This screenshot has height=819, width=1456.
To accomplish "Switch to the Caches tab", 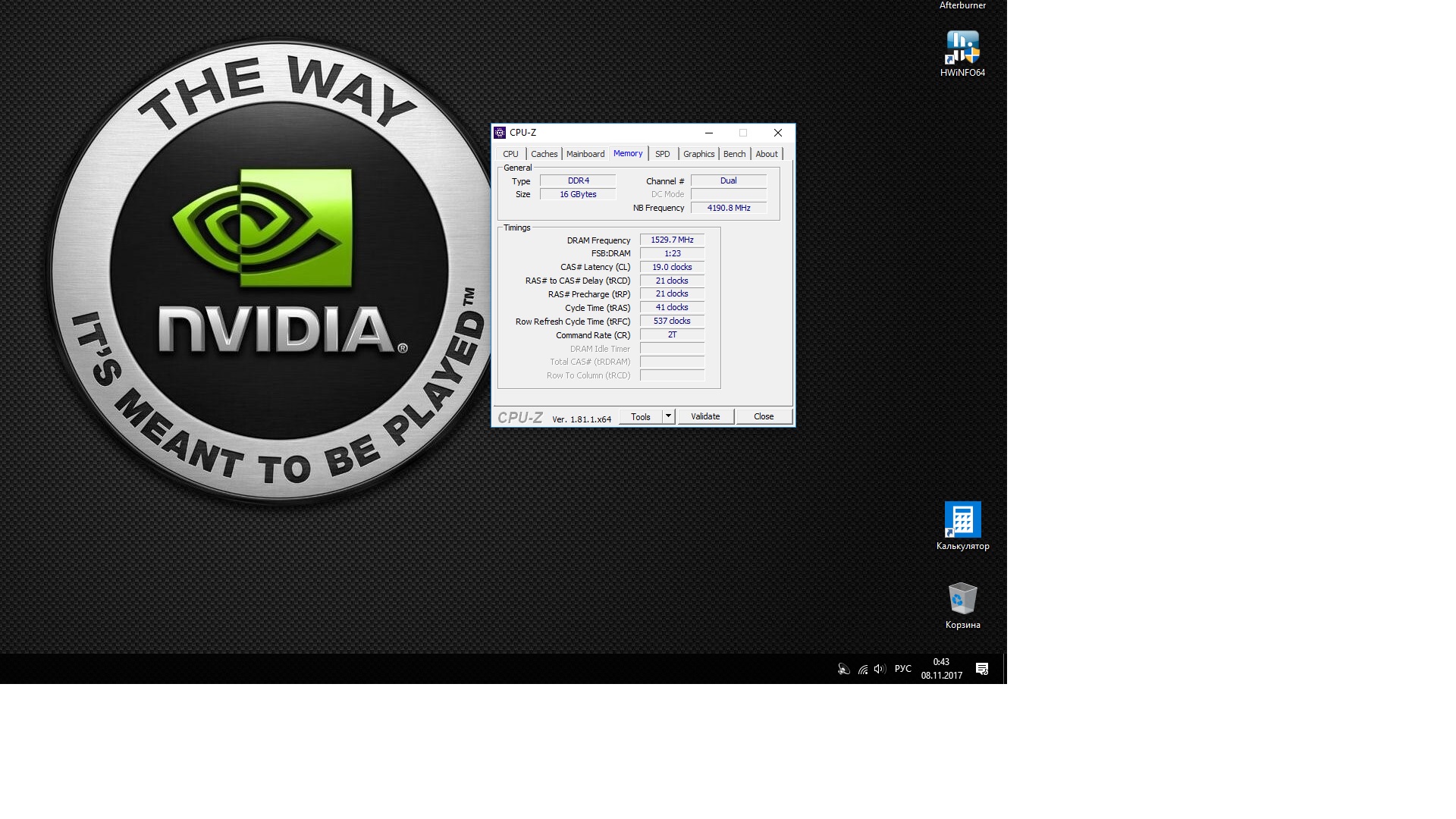I will [x=544, y=154].
